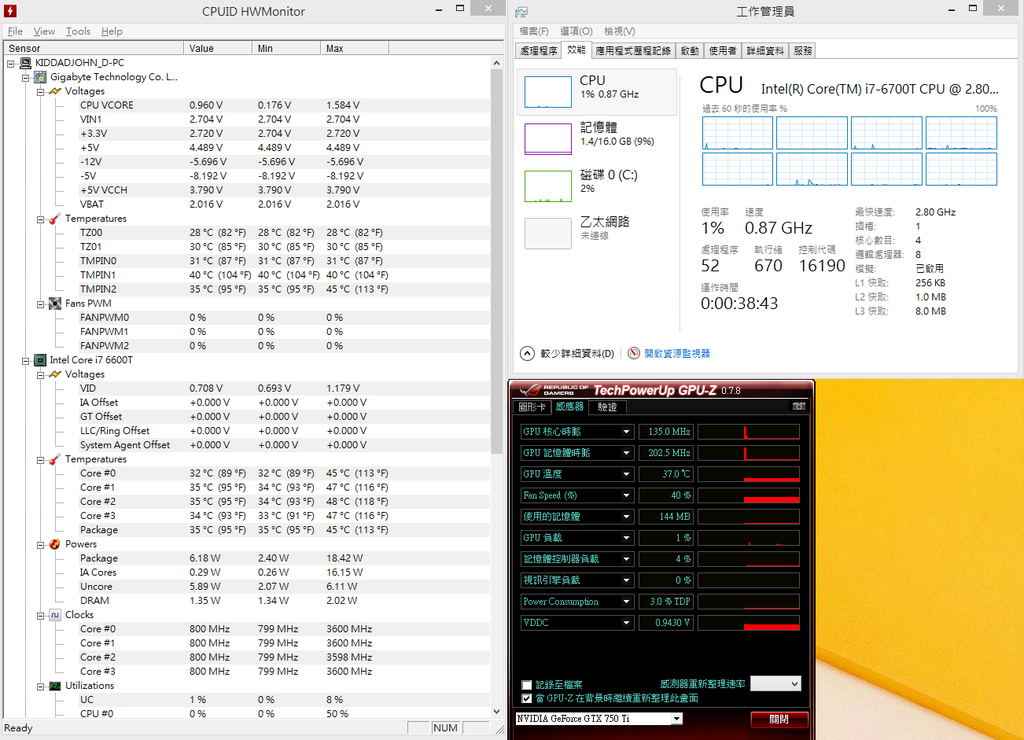Switch to the 服務 tab

click(x=803, y=51)
